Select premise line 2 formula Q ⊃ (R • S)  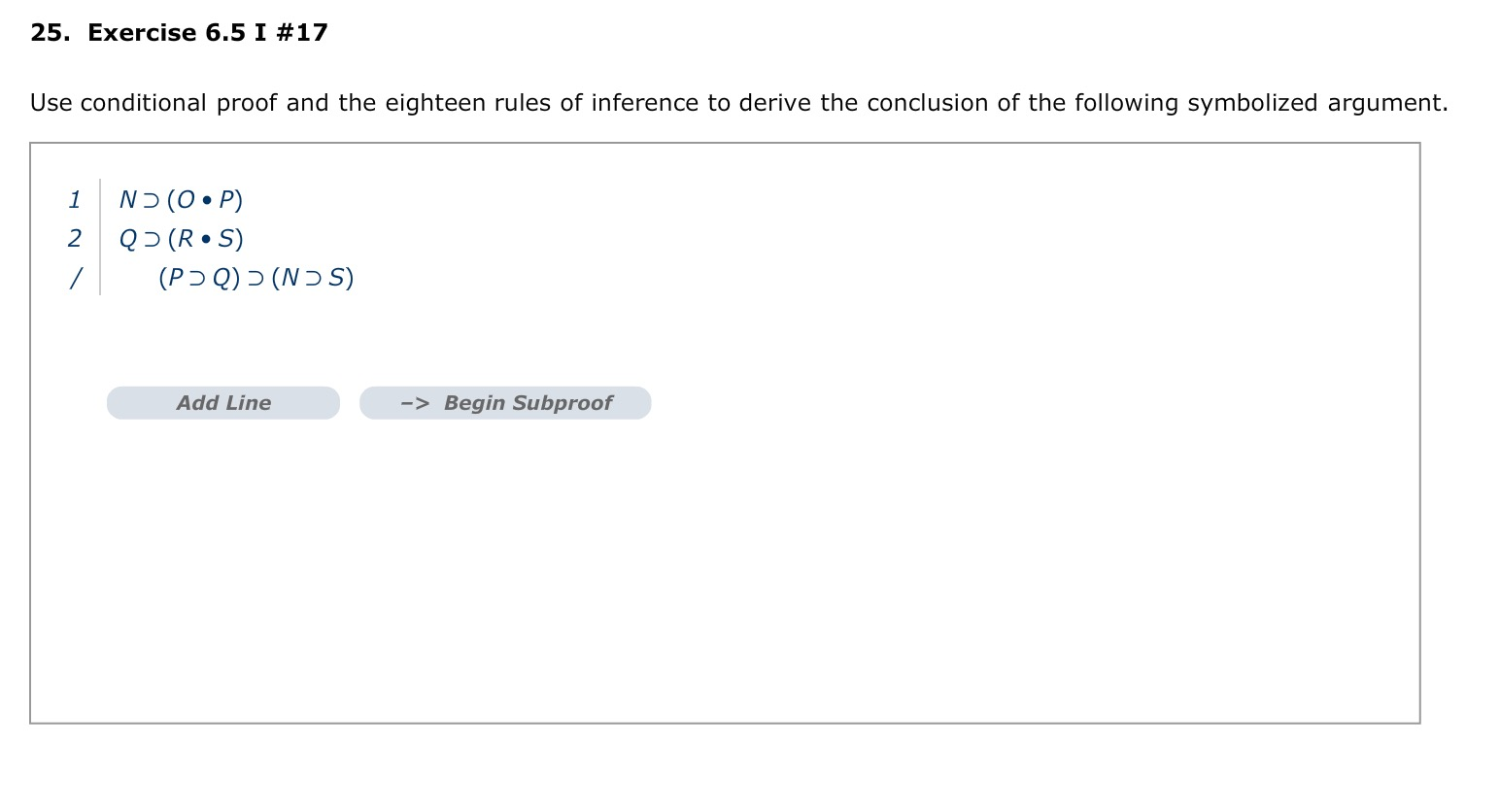point(181,239)
